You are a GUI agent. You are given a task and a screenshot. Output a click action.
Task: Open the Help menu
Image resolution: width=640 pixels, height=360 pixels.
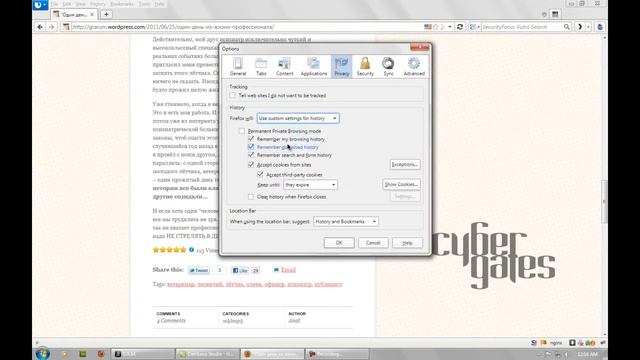coord(159,4)
